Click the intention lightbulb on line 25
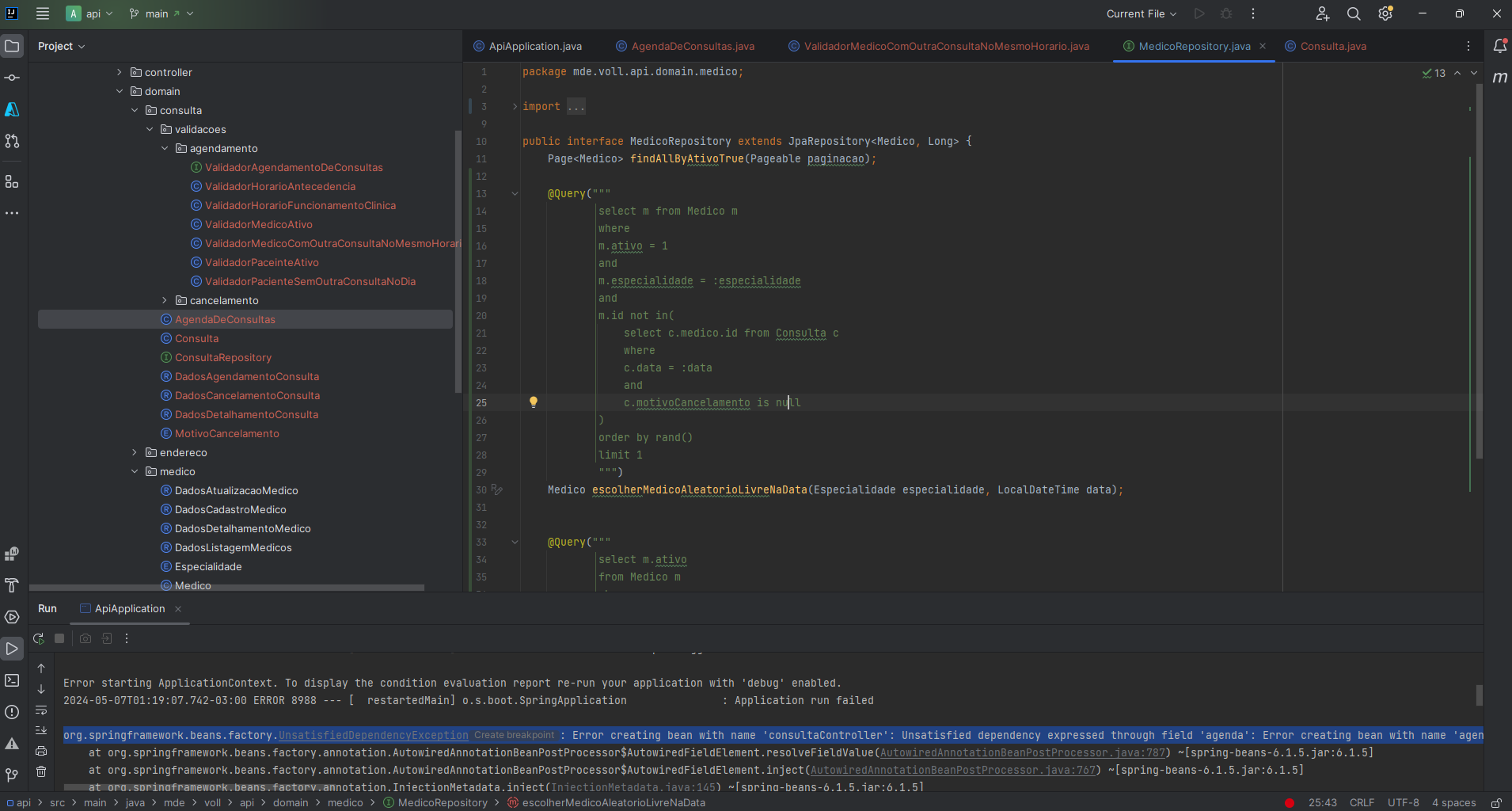Screen dimensions: 1512x811 [x=534, y=402]
